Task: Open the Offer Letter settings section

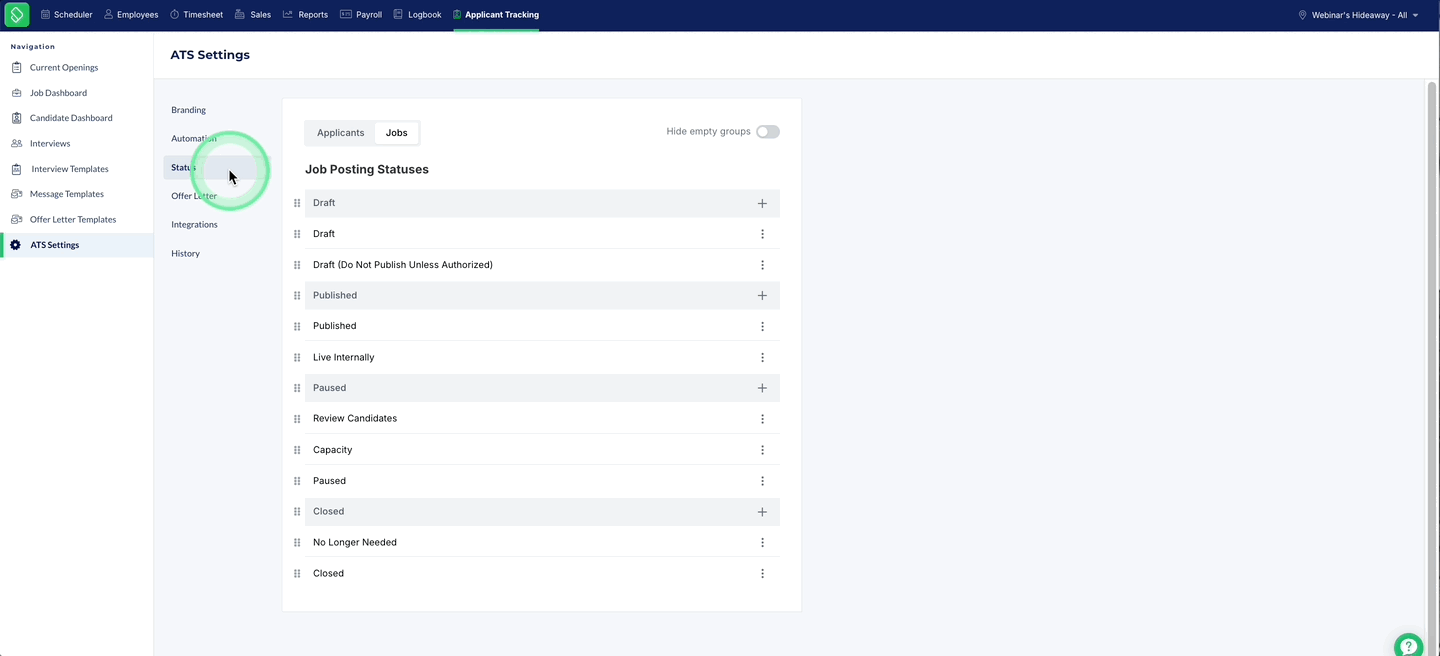Action: coord(194,196)
